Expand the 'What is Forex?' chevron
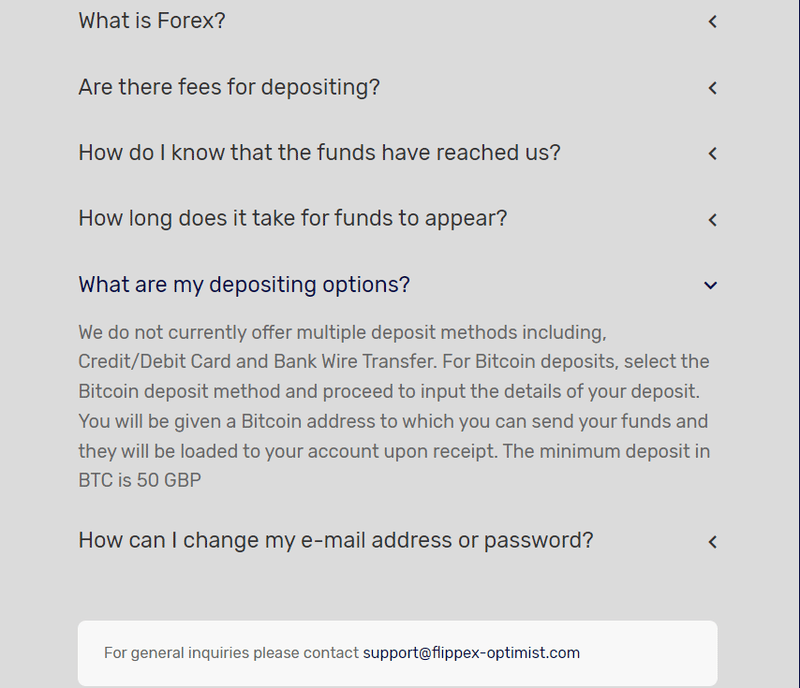The height and width of the screenshot is (688, 800). pyautogui.click(x=712, y=21)
